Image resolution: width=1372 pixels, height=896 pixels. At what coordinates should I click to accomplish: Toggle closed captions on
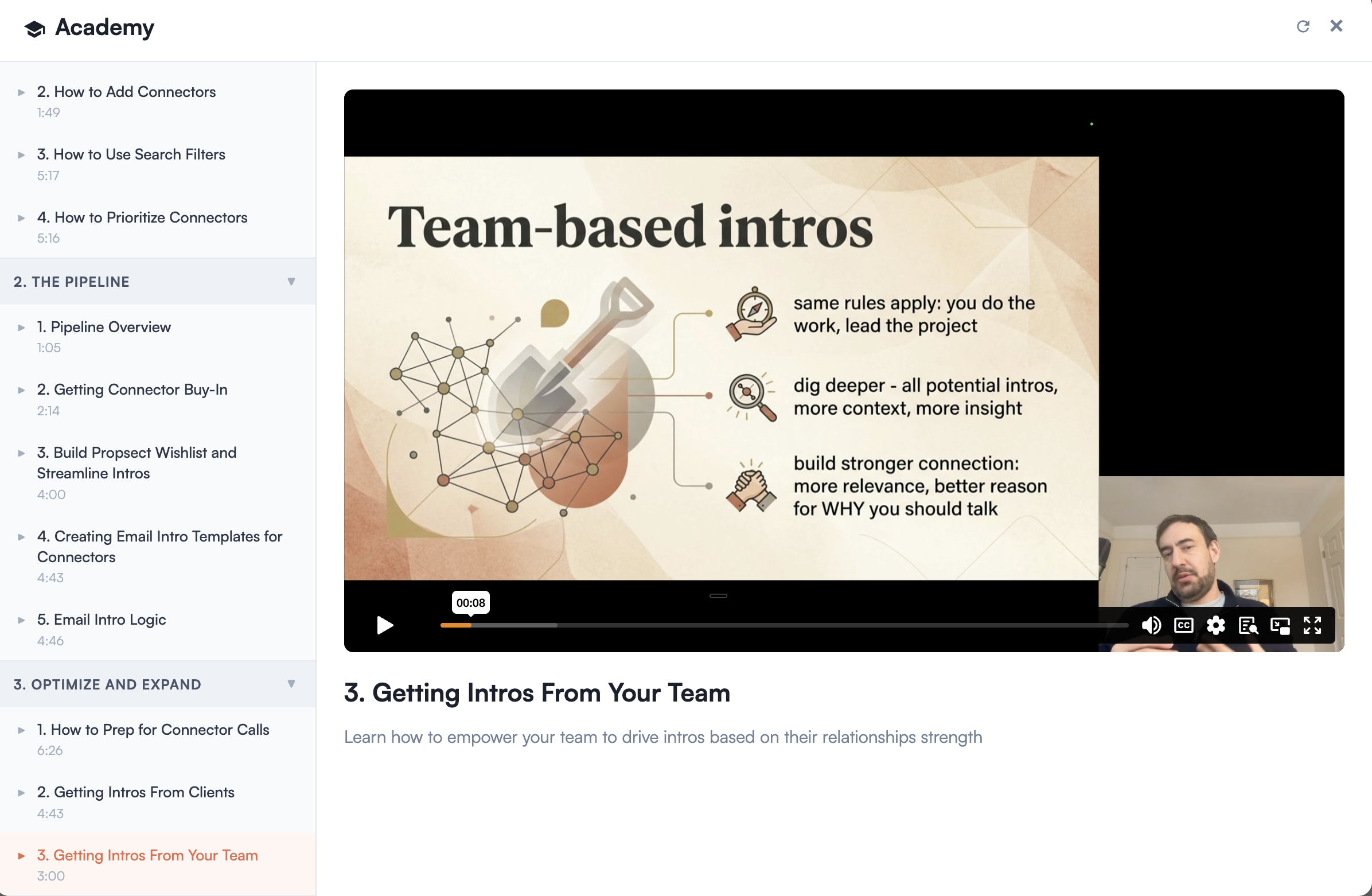1183,626
